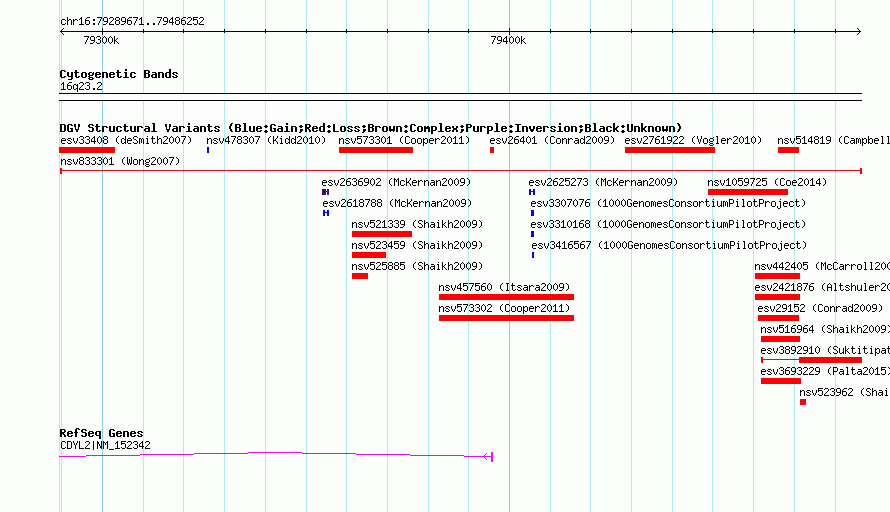This screenshot has width=890, height=512.
Task: Click the nsv478307 (Kidd2010) label
Action: point(266,140)
